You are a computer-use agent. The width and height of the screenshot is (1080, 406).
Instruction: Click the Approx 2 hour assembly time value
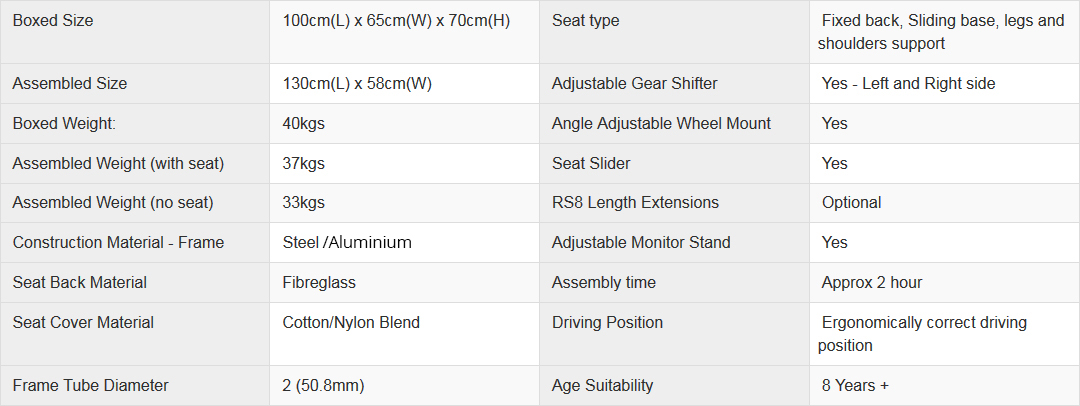(871, 283)
